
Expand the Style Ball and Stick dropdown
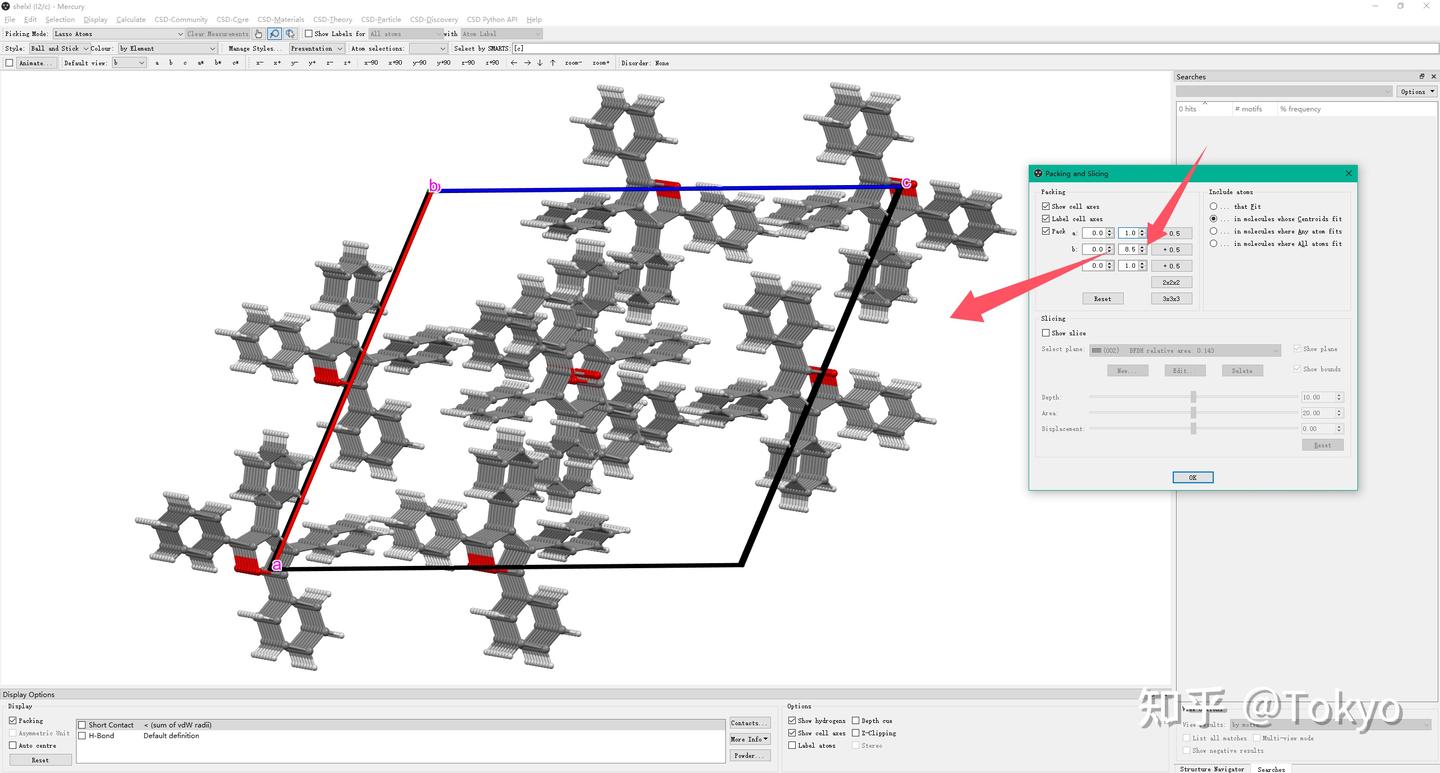coord(59,48)
